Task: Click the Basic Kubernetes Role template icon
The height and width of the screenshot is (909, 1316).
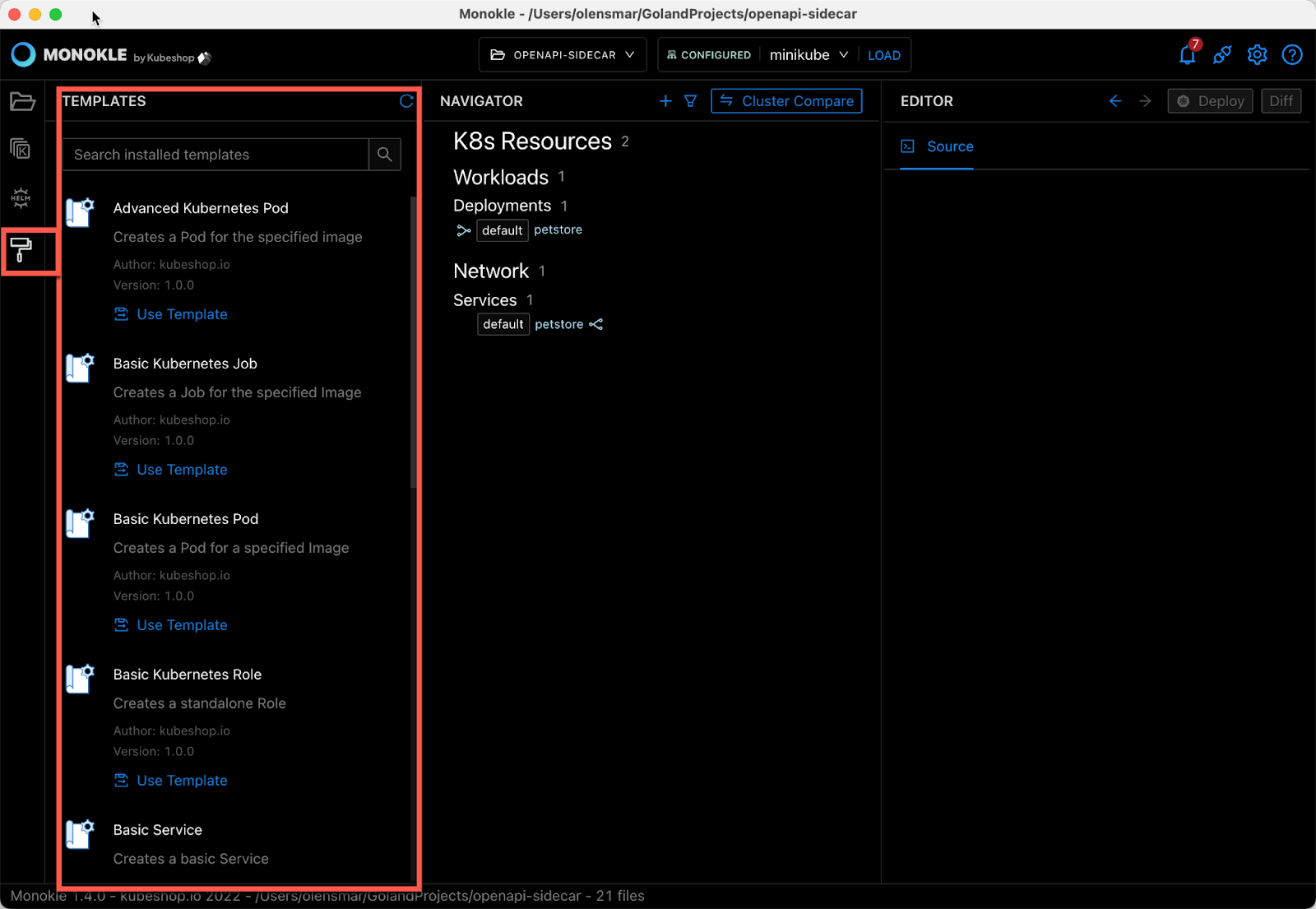Action: (x=81, y=679)
